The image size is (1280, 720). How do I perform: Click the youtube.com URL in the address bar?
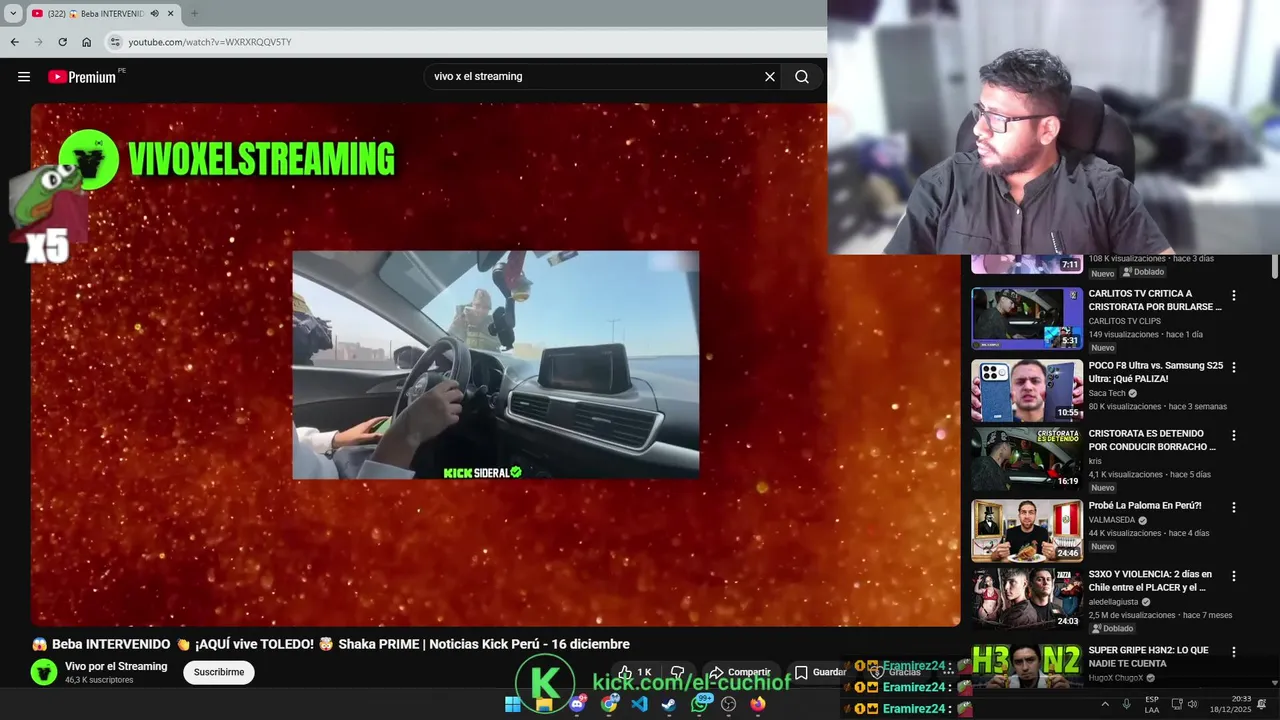(210, 42)
